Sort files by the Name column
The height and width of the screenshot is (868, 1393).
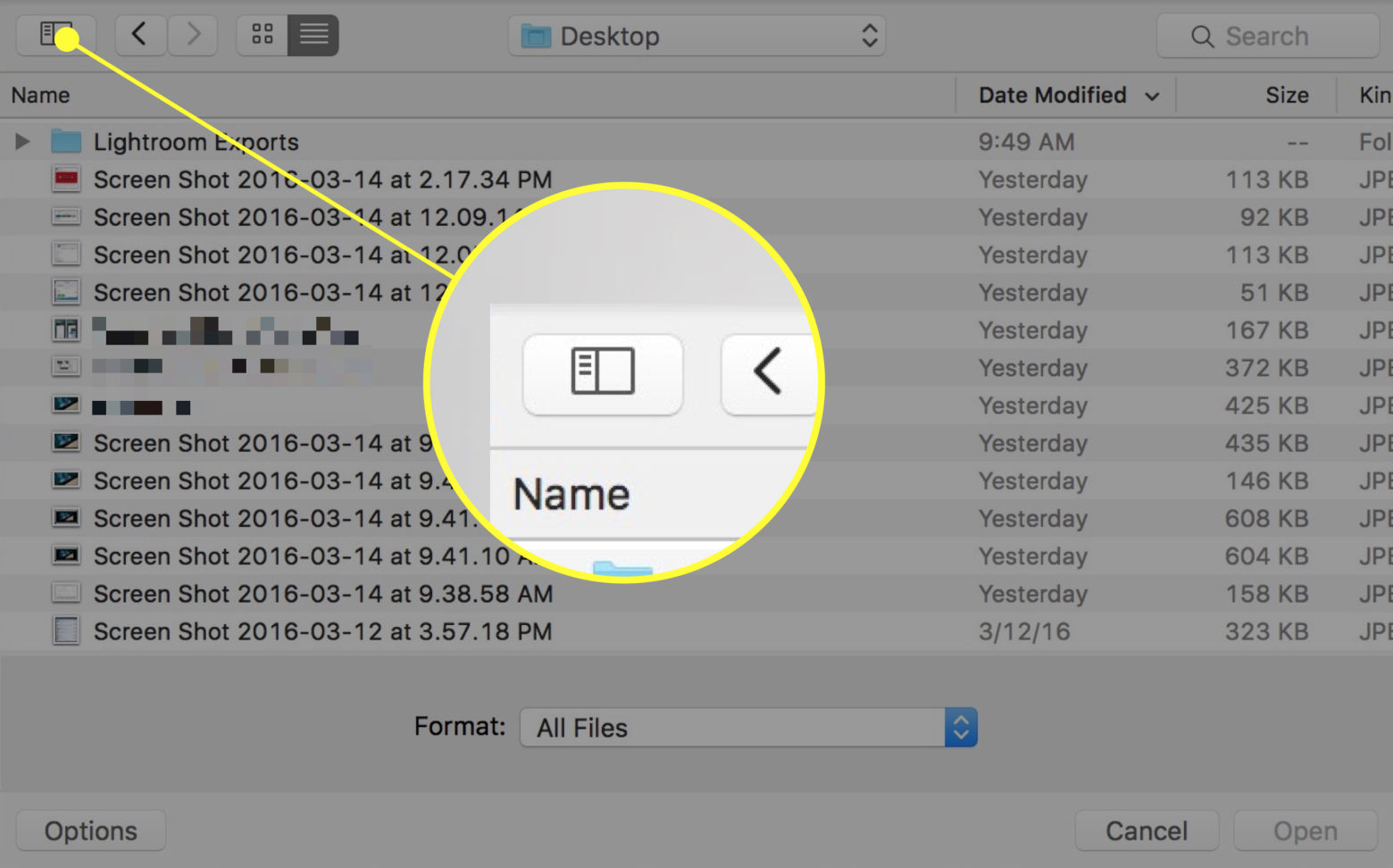click(x=40, y=95)
